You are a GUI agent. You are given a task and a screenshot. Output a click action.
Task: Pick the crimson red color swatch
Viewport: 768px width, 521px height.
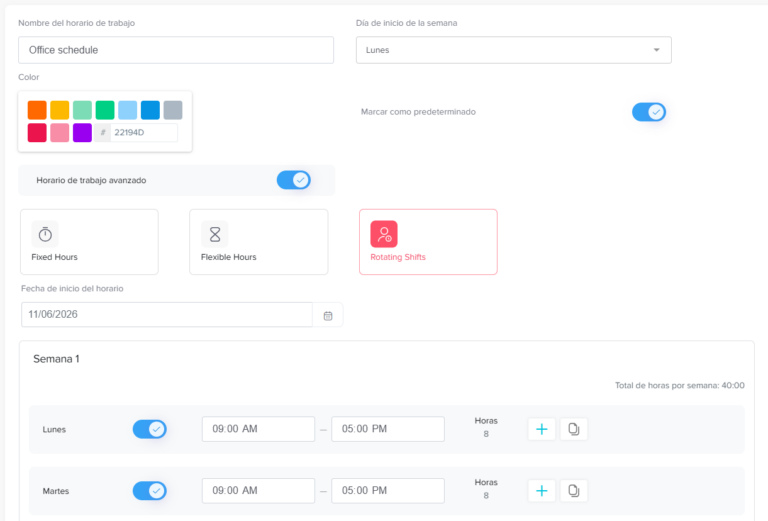coord(37,133)
